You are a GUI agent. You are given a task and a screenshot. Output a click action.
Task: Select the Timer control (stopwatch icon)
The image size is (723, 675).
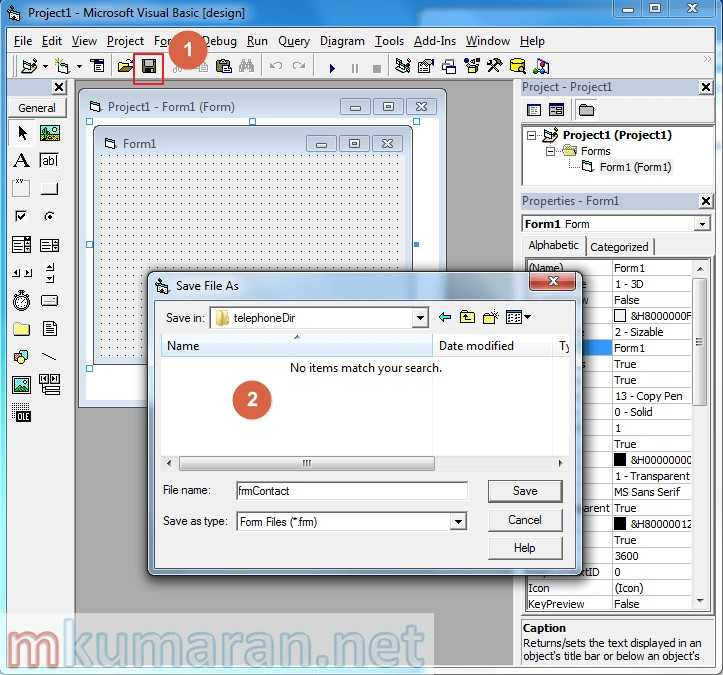21,301
